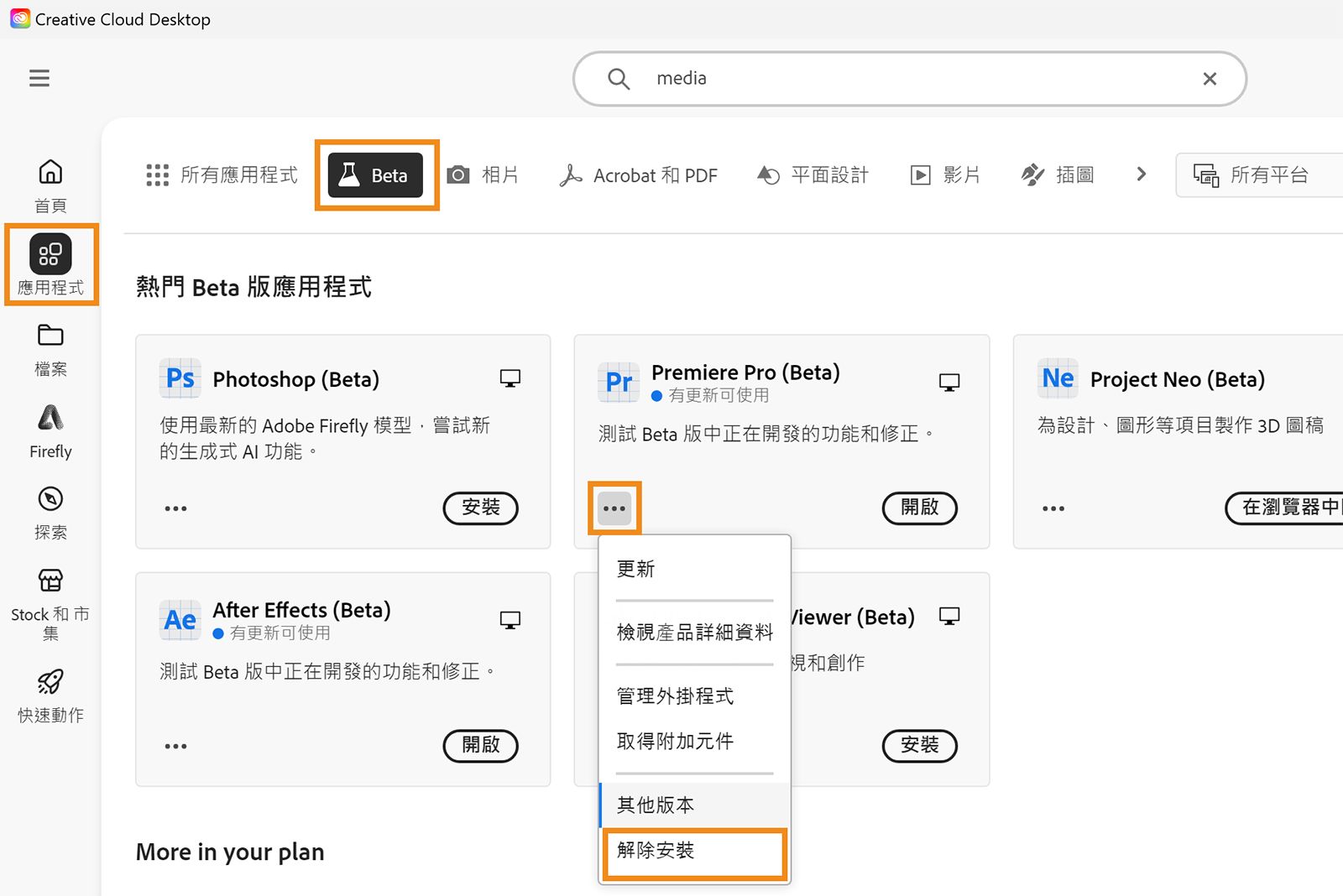
Task: Click the Premiere Pro (Beta) Pr icon
Action: (619, 383)
